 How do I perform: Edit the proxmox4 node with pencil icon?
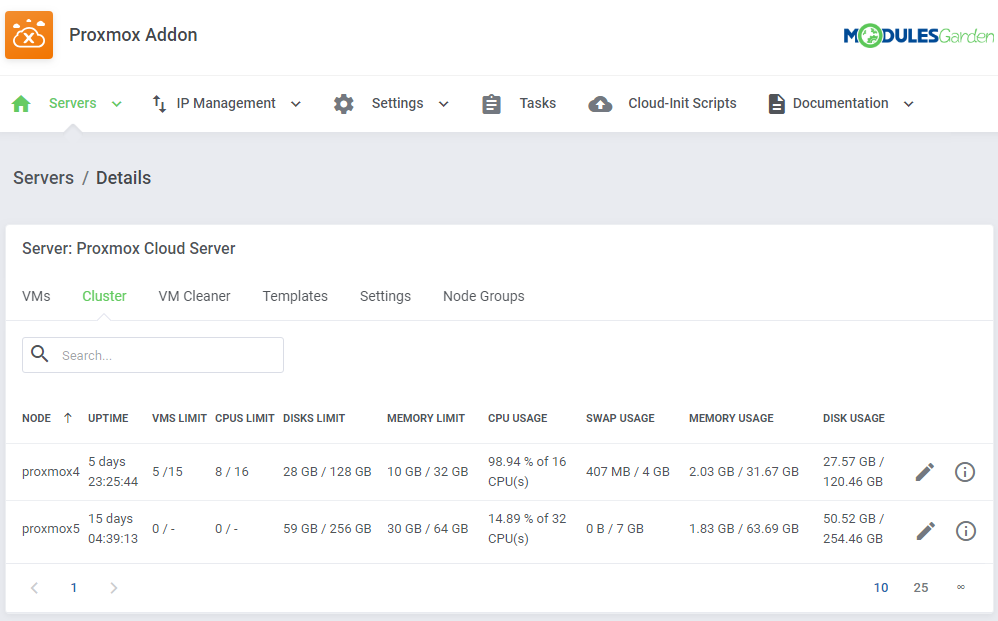tap(925, 472)
